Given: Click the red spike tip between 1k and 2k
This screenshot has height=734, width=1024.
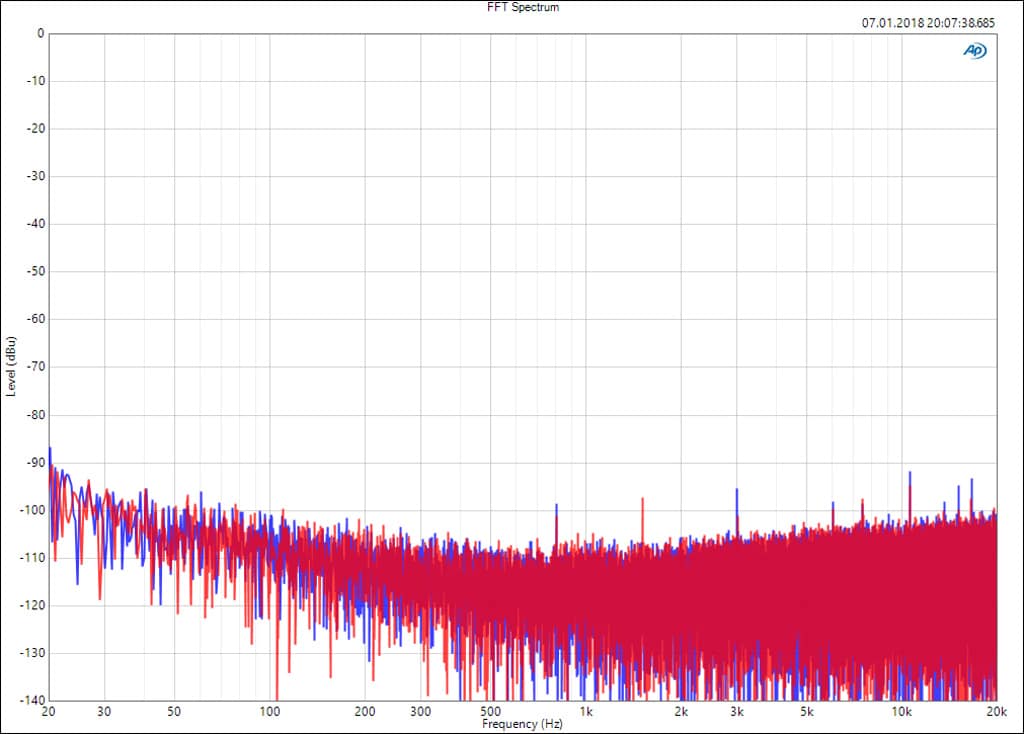Looking at the screenshot, I should 643,497.
